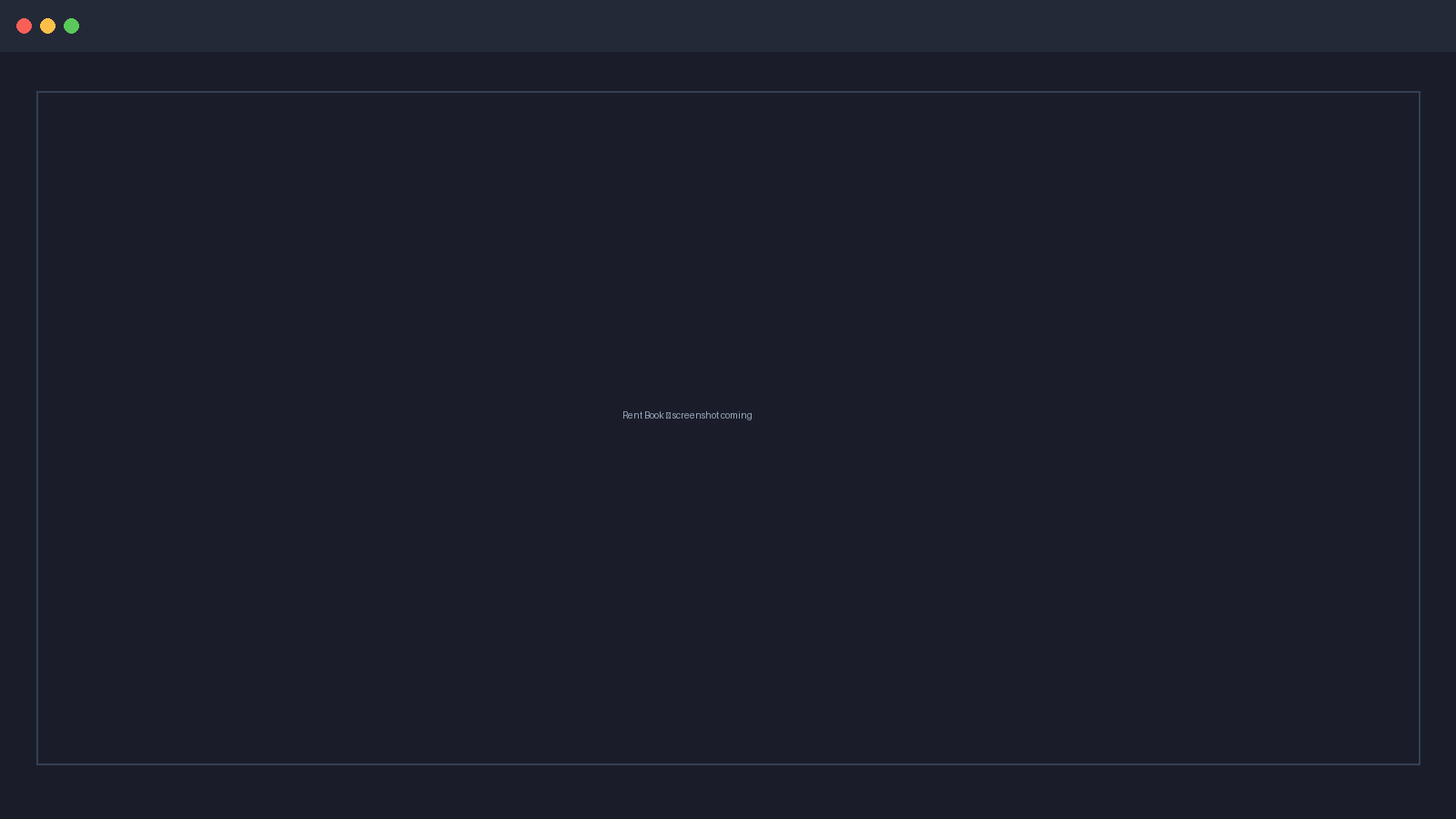Click the yellow minimize window button

click(x=48, y=26)
